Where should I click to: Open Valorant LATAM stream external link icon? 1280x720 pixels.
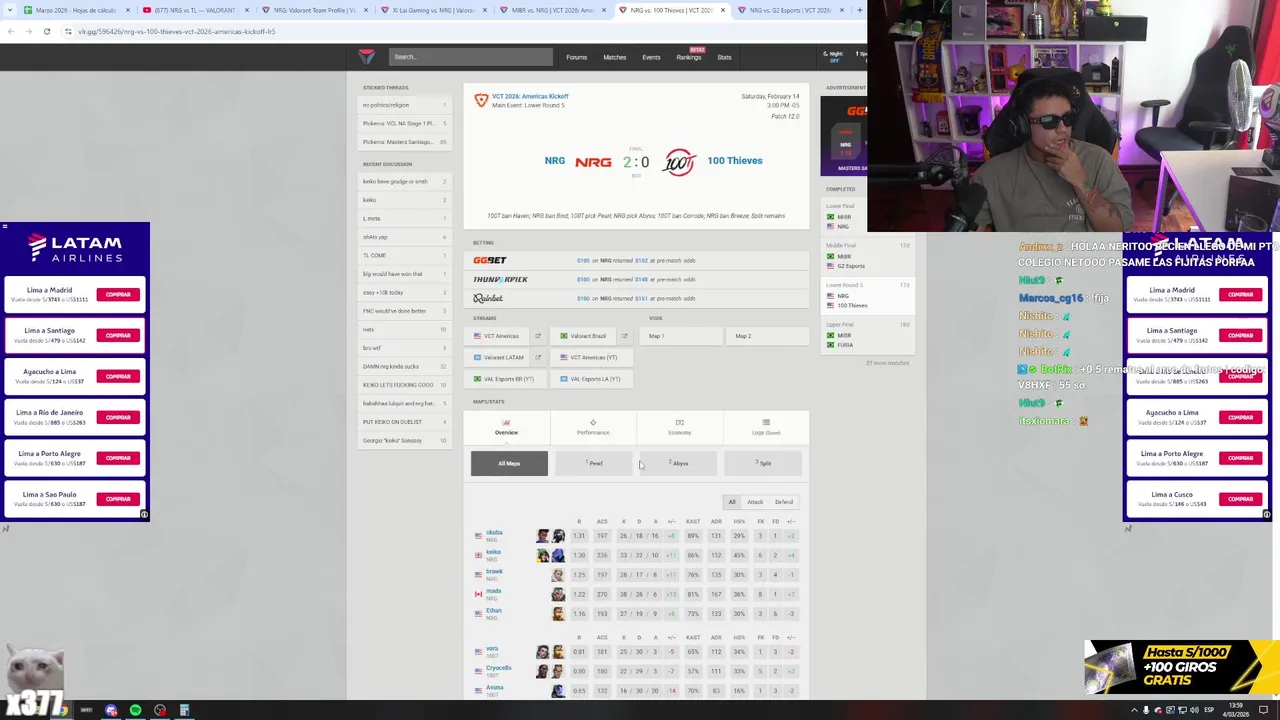(x=537, y=357)
